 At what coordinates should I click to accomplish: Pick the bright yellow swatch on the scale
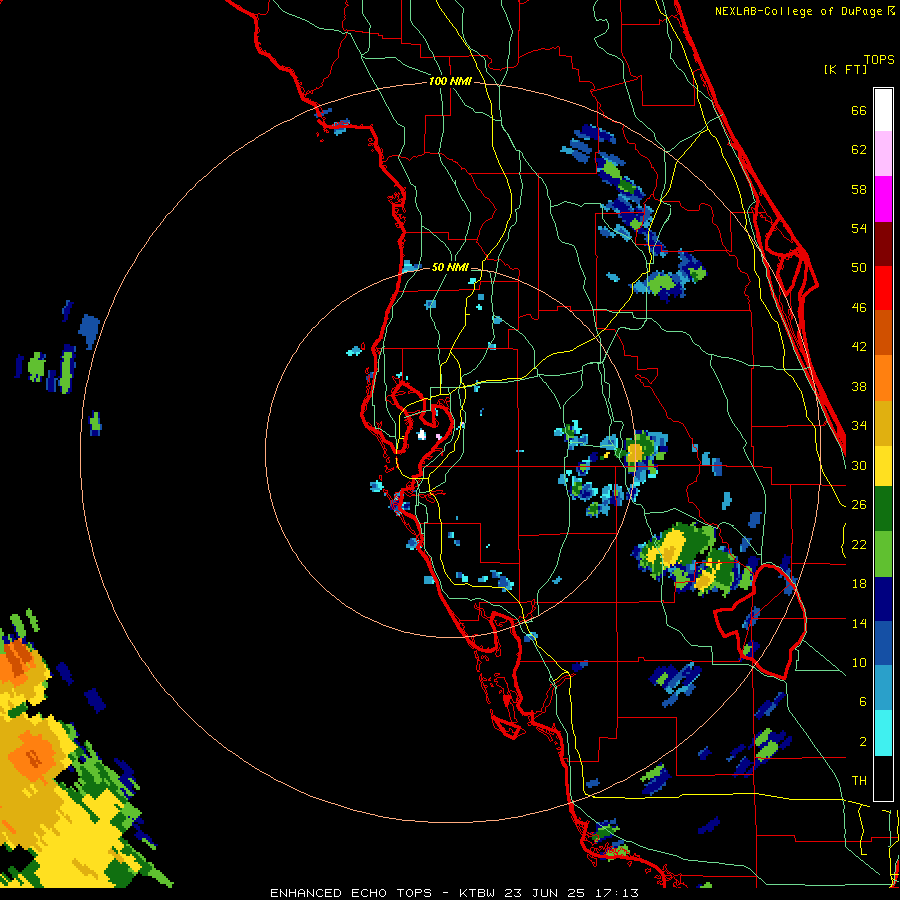point(883,465)
